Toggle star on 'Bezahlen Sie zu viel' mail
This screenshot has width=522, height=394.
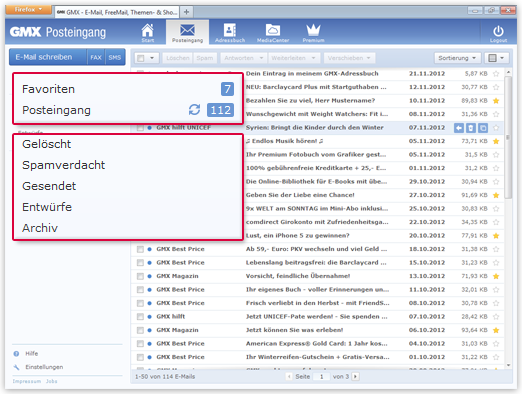pos(496,101)
